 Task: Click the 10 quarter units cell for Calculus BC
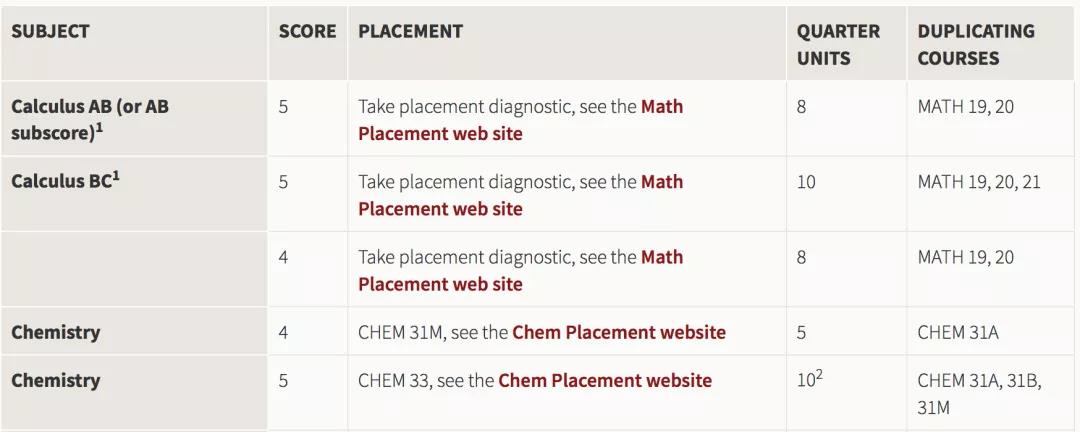(x=806, y=182)
